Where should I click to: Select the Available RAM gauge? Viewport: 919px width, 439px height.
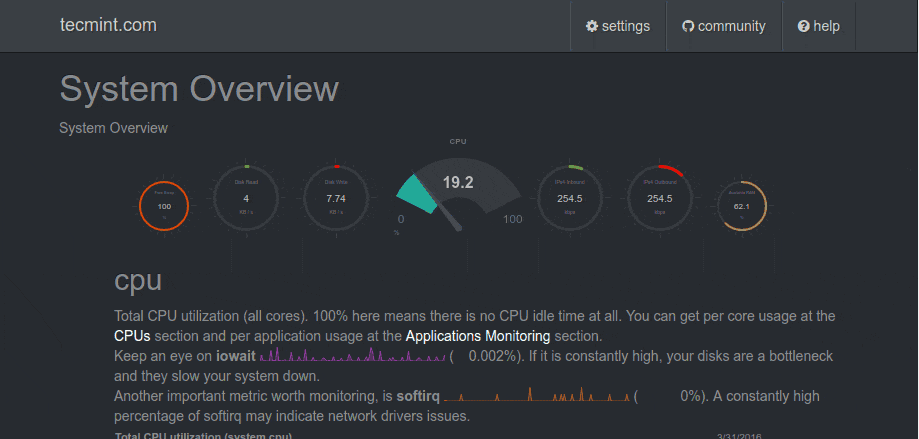(x=742, y=206)
